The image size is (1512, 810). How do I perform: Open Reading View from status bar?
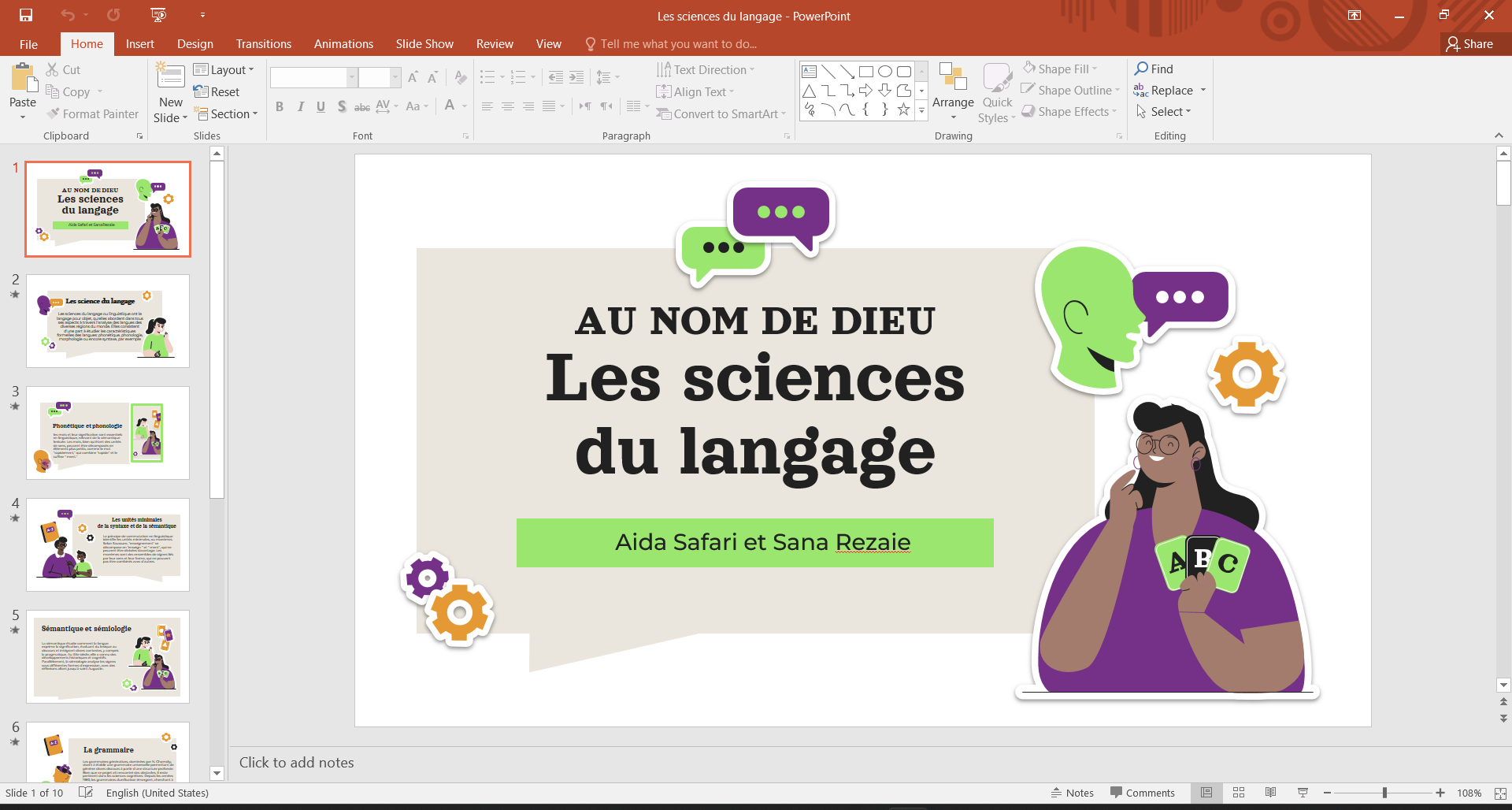click(x=1270, y=793)
